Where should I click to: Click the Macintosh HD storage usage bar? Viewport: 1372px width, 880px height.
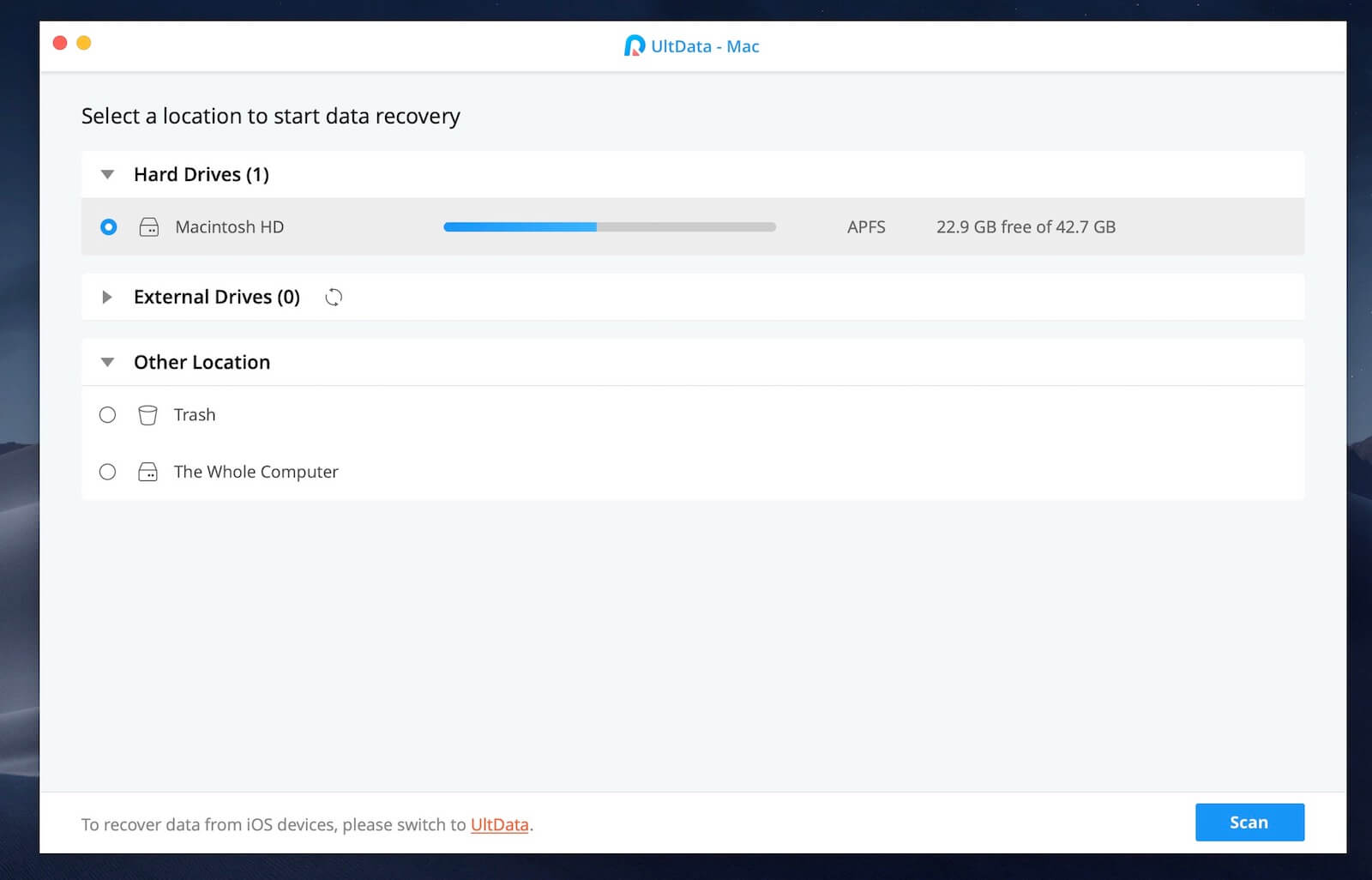[x=610, y=227]
